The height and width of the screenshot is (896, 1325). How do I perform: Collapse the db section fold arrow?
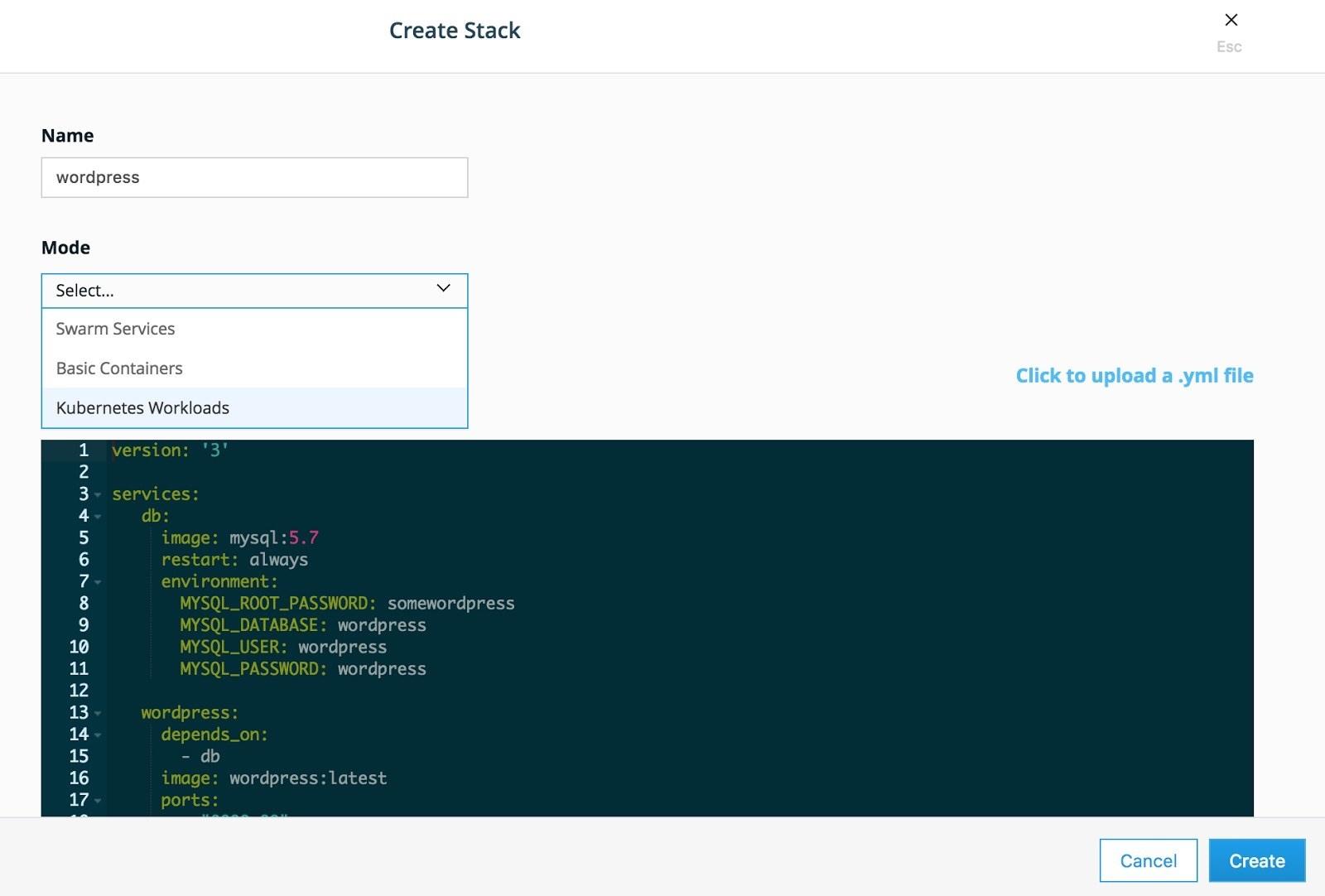(x=97, y=518)
